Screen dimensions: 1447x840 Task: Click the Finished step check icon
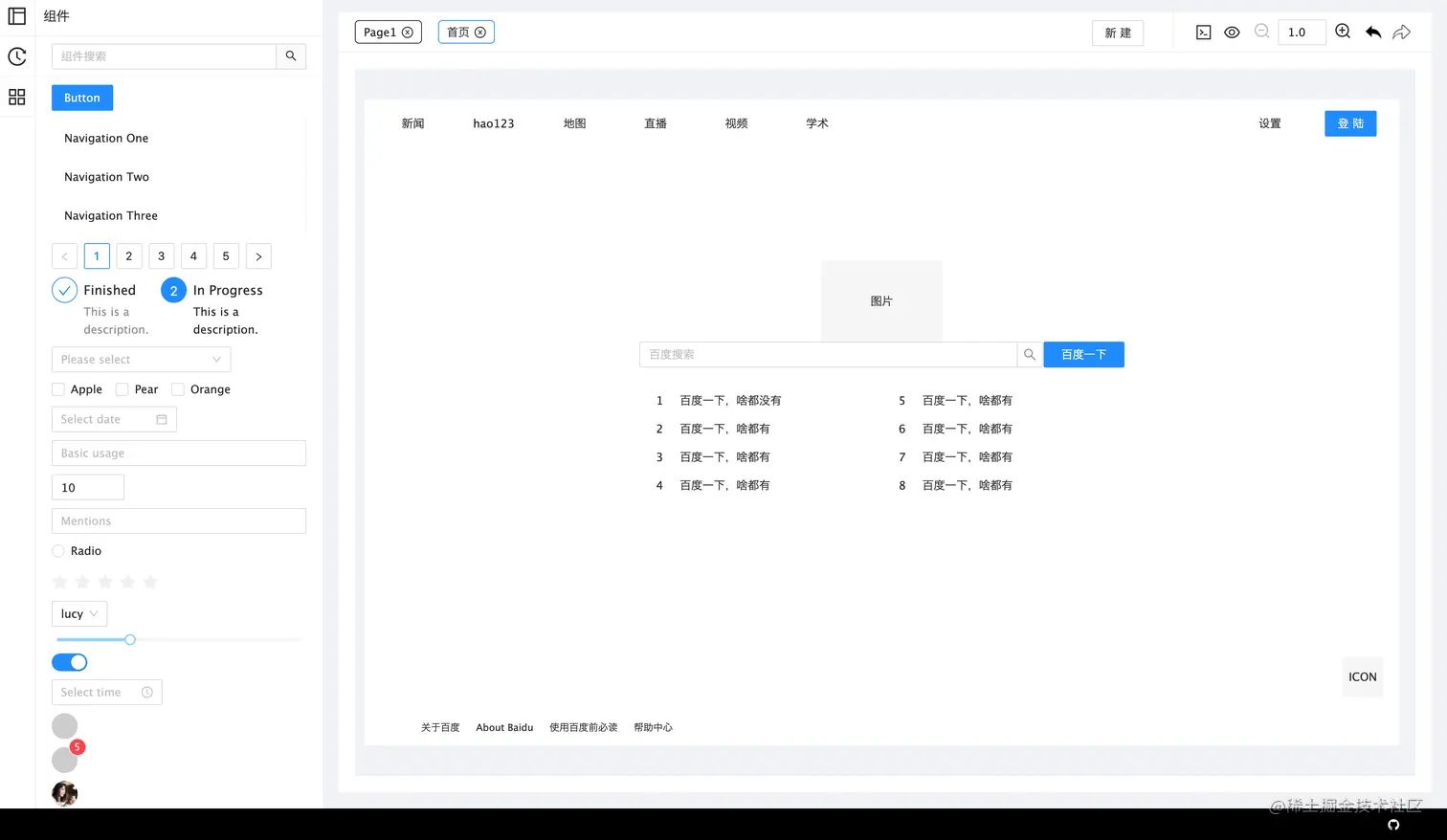[64, 290]
